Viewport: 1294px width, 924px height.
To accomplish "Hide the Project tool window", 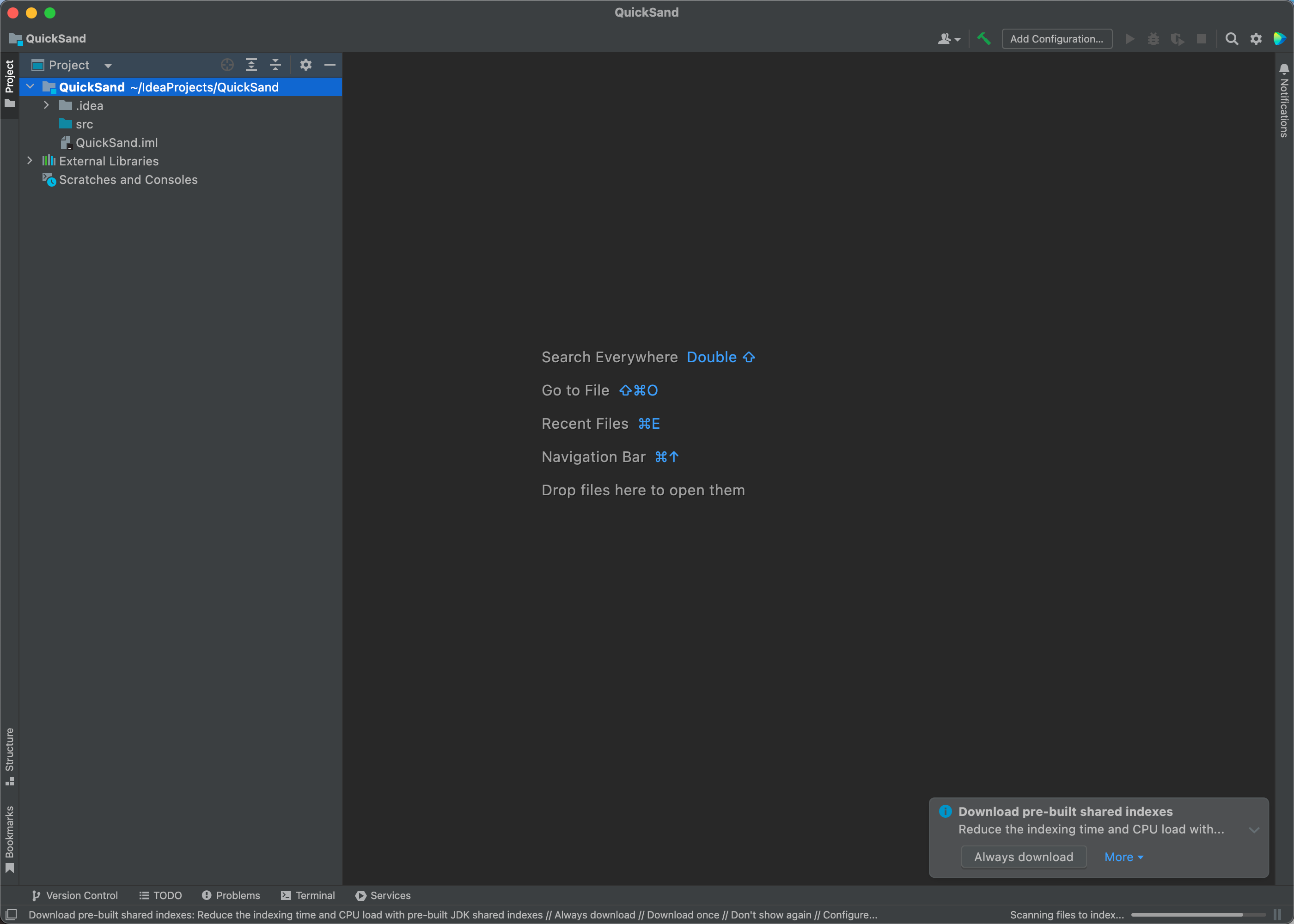I will (330, 65).
